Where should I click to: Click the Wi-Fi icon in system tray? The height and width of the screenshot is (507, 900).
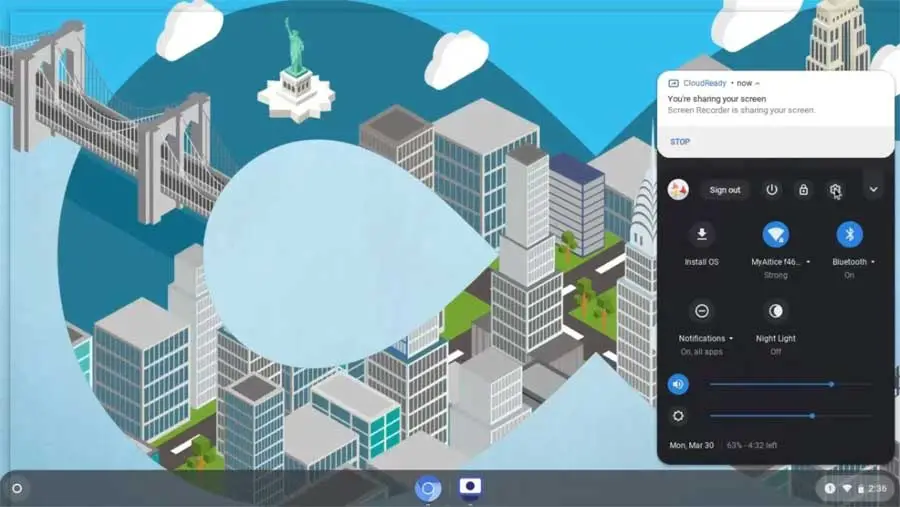pyautogui.click(x=847, y=489)
